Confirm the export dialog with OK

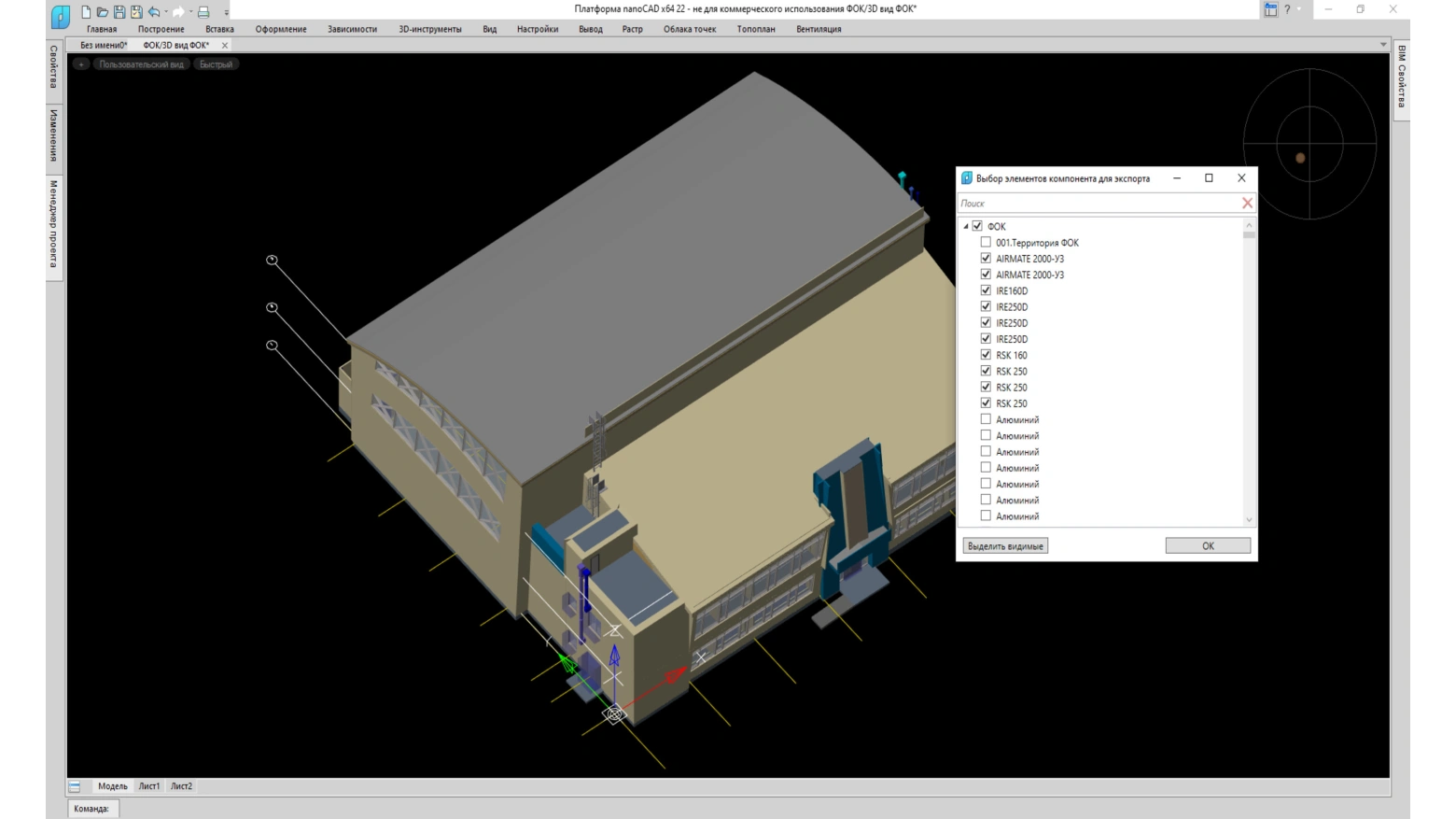pyautogui.click(x=1208, y=545)
